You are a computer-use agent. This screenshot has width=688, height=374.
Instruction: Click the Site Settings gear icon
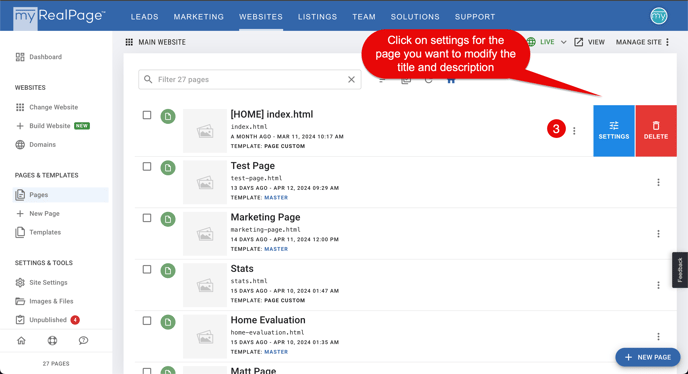click(20, 282)
